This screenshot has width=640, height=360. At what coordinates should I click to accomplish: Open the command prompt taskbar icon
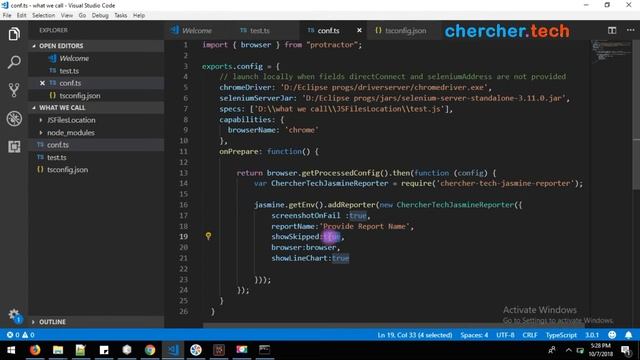tap(264, 350)
